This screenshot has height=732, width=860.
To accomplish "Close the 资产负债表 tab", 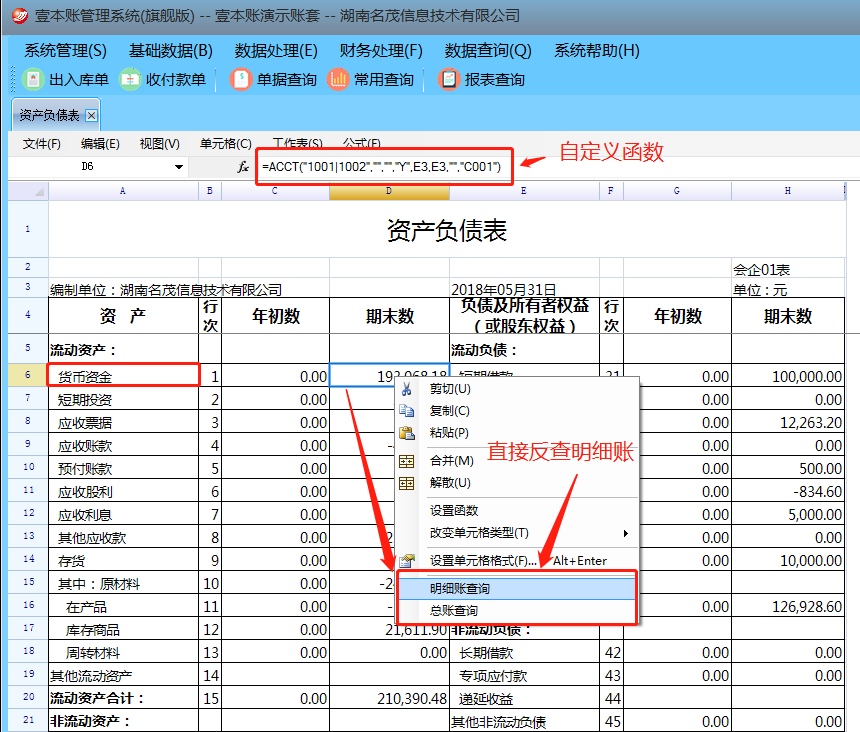I will pyautogui.click(x=92, y=115).
